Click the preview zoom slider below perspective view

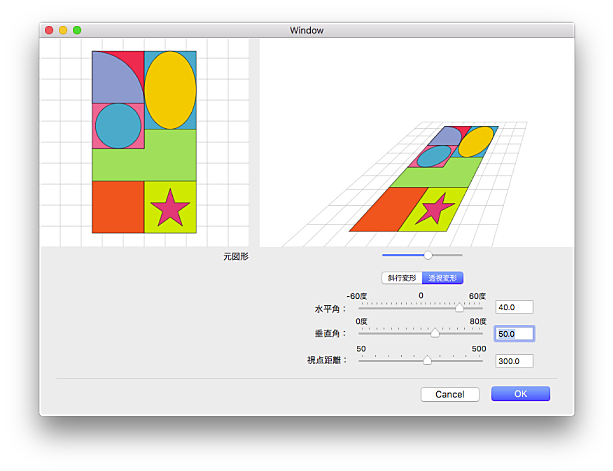428,256
